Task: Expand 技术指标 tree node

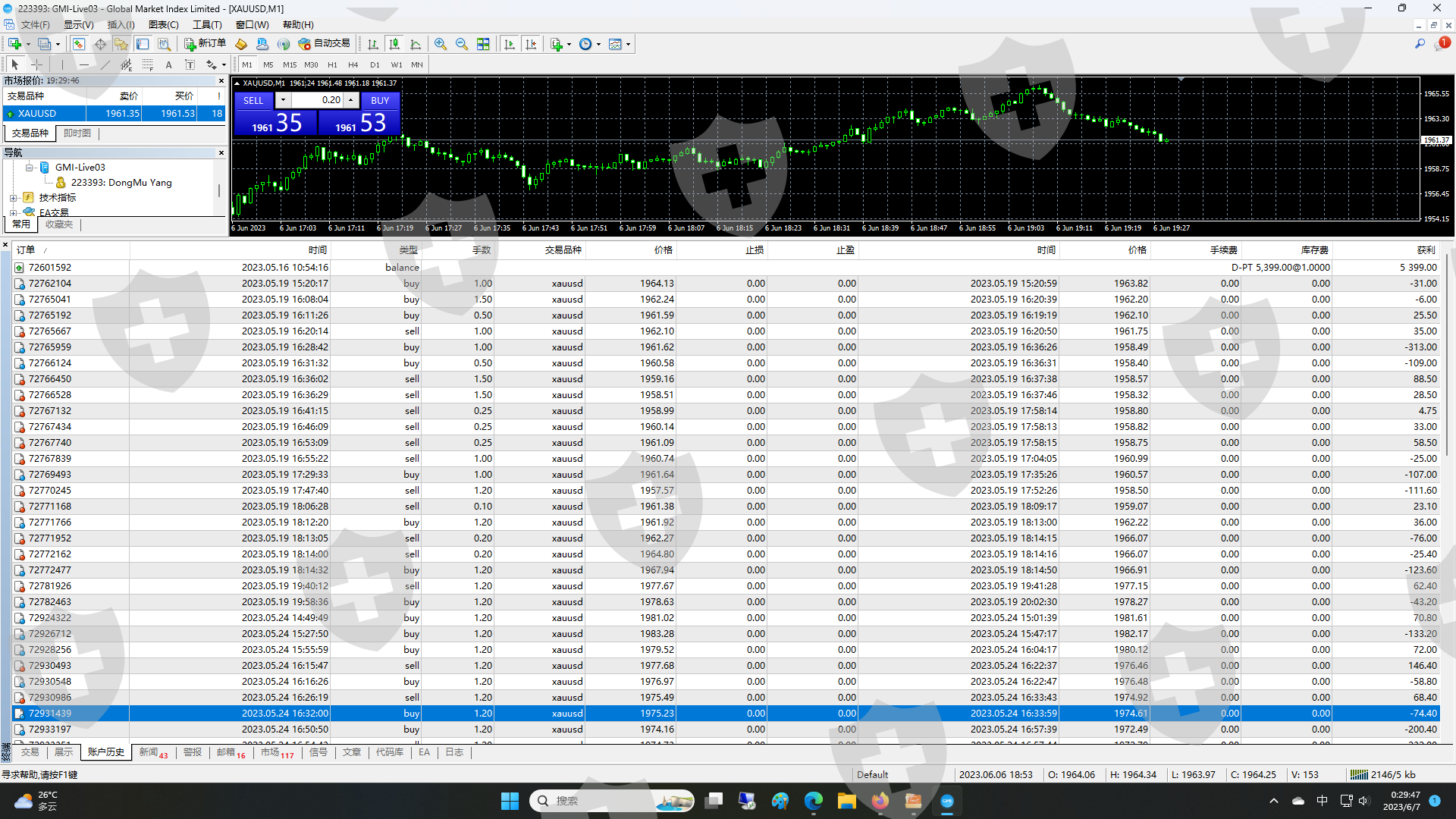Action: pyautogui.click(x=13, y=198)
